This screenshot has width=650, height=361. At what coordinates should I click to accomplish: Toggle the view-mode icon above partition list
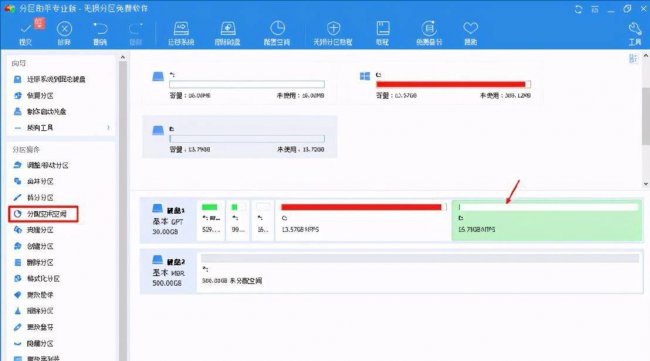coord(633,58)
